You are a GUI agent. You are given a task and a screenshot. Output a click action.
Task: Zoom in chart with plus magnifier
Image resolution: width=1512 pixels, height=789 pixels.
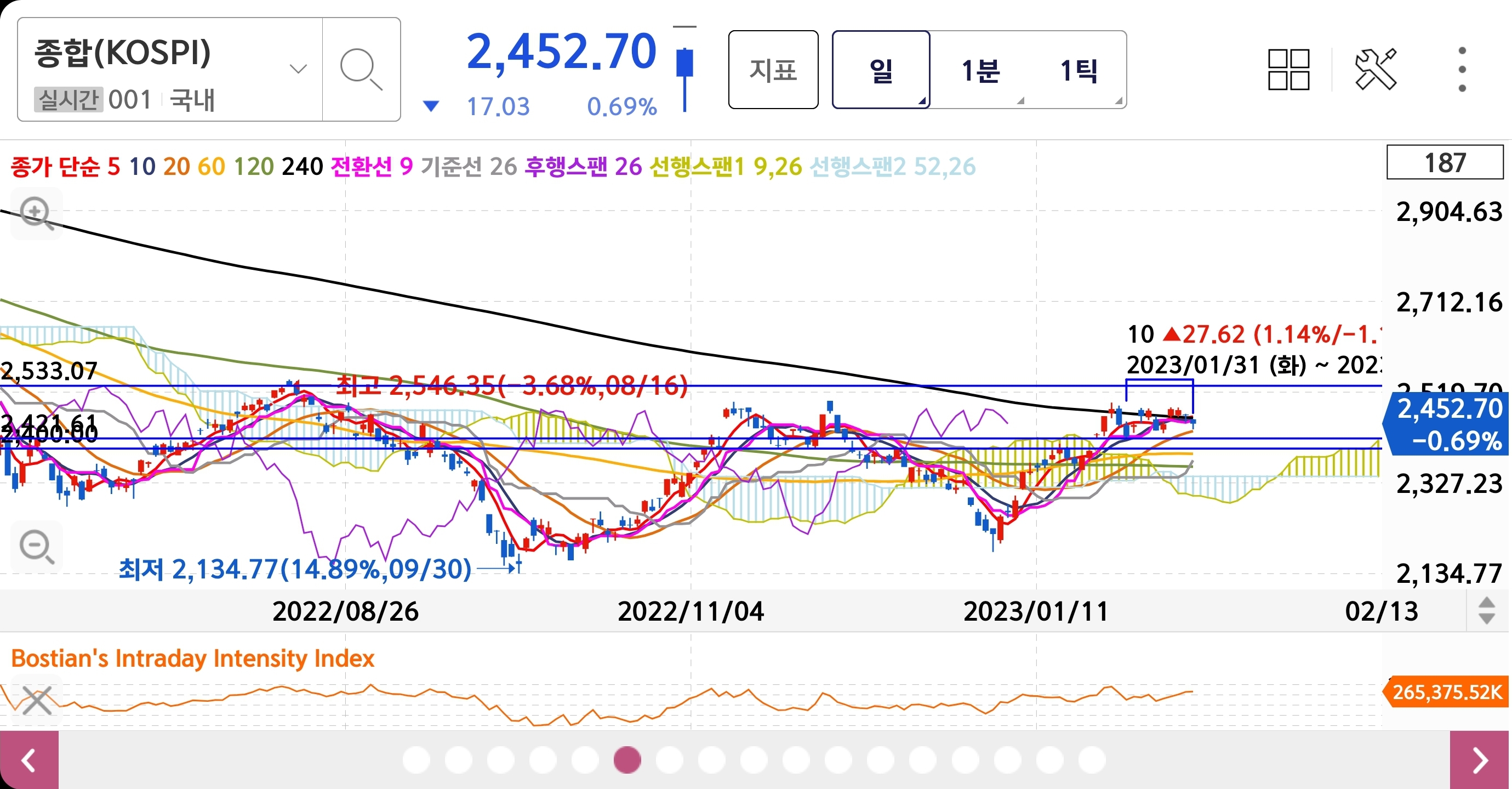(x=36, y=213)
